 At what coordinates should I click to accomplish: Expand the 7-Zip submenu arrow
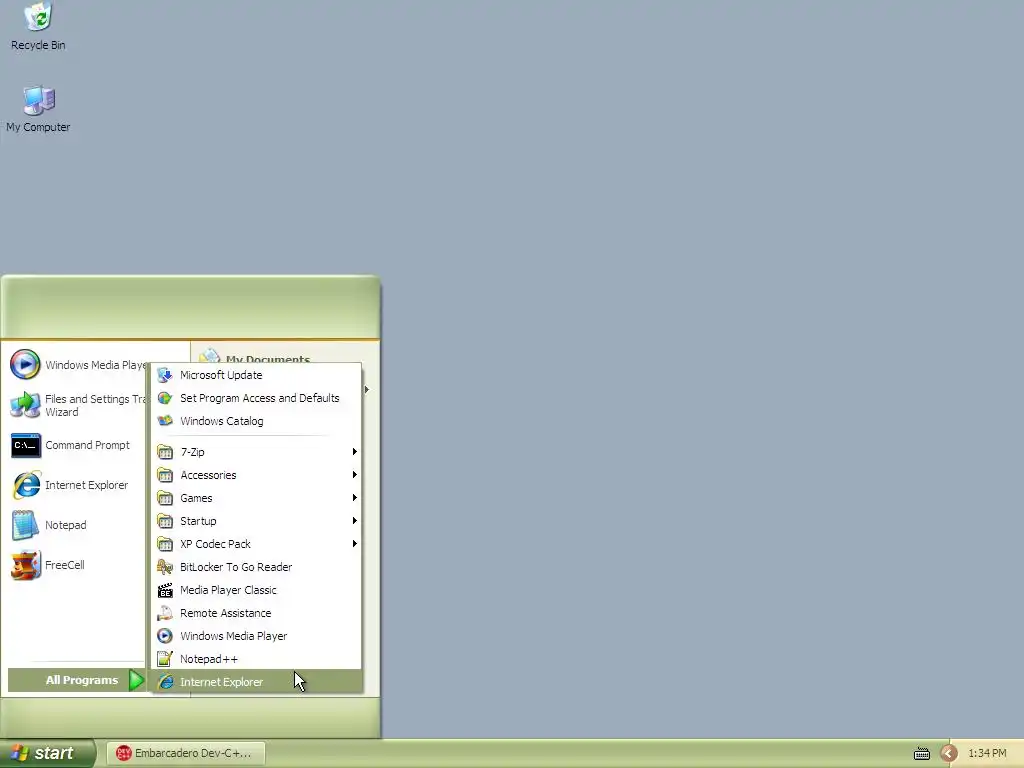pyautogui.click(x=354, y=452)
